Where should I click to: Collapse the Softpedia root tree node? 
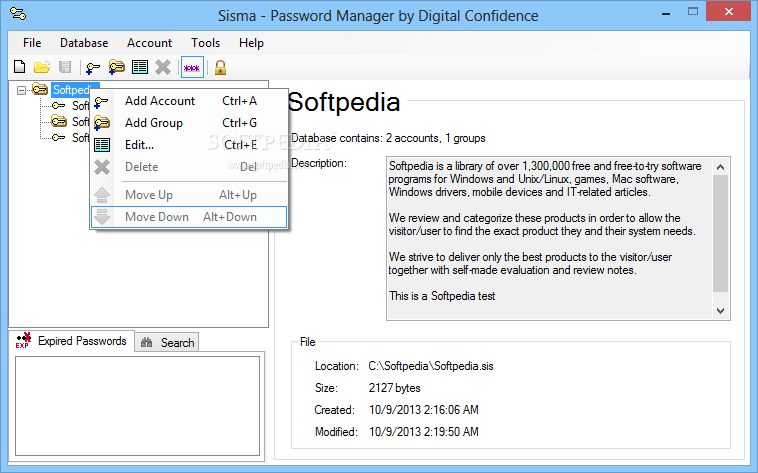(x=21, y=90)
